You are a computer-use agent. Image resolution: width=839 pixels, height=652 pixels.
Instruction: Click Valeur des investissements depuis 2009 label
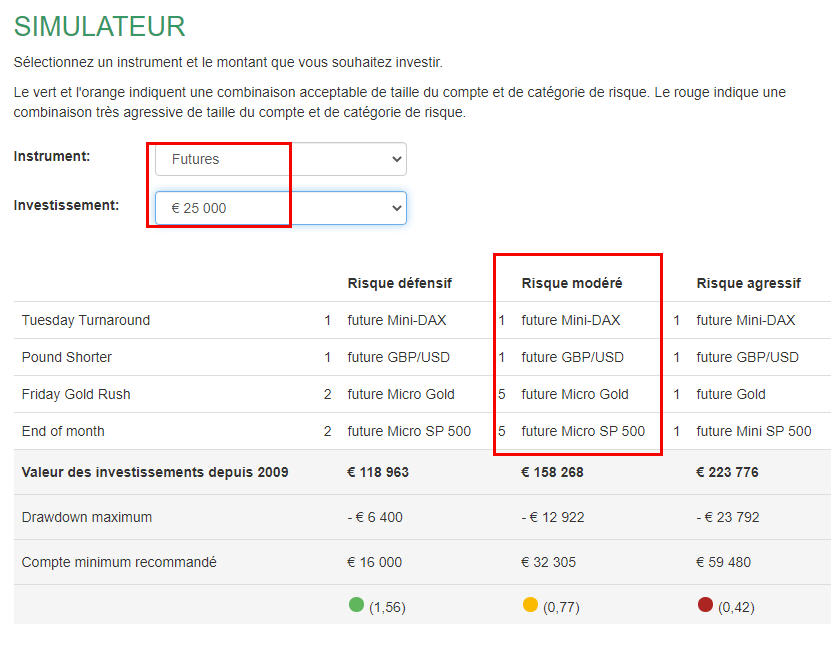pyautogui.click(x=155, y=472)
